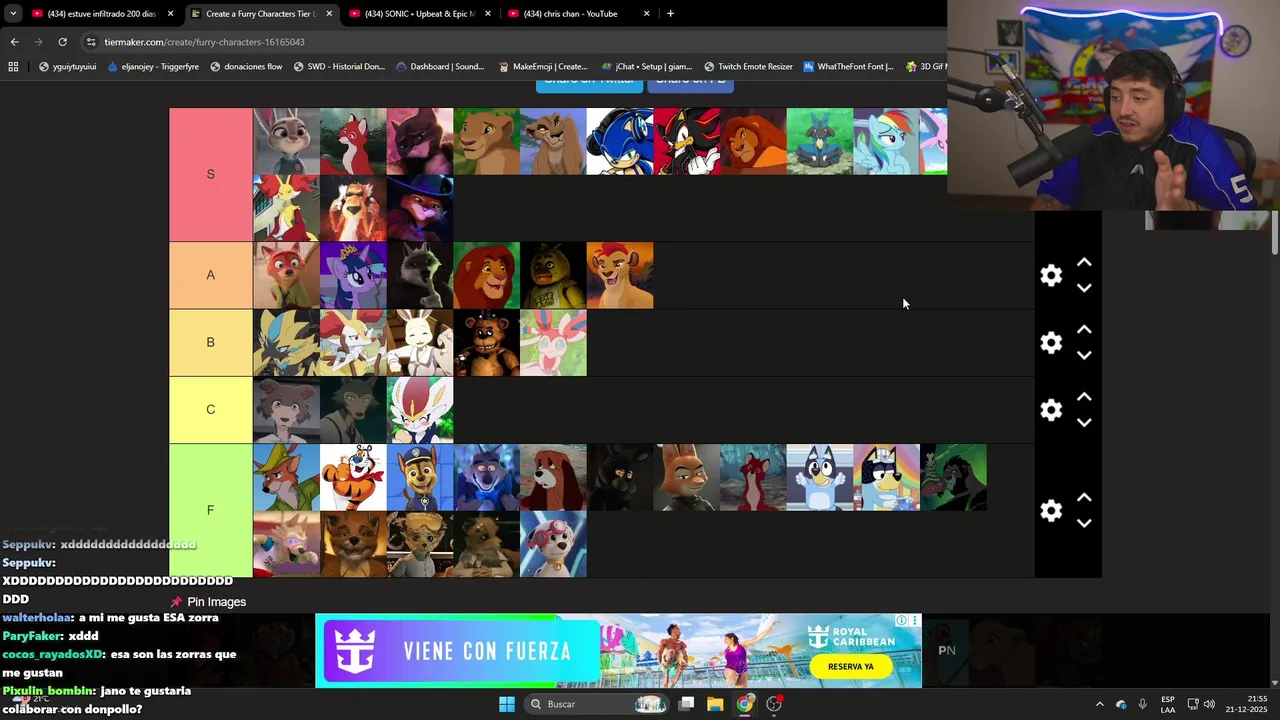
Task: Open WhatTheFont bookmark
Action: (849, 67)
